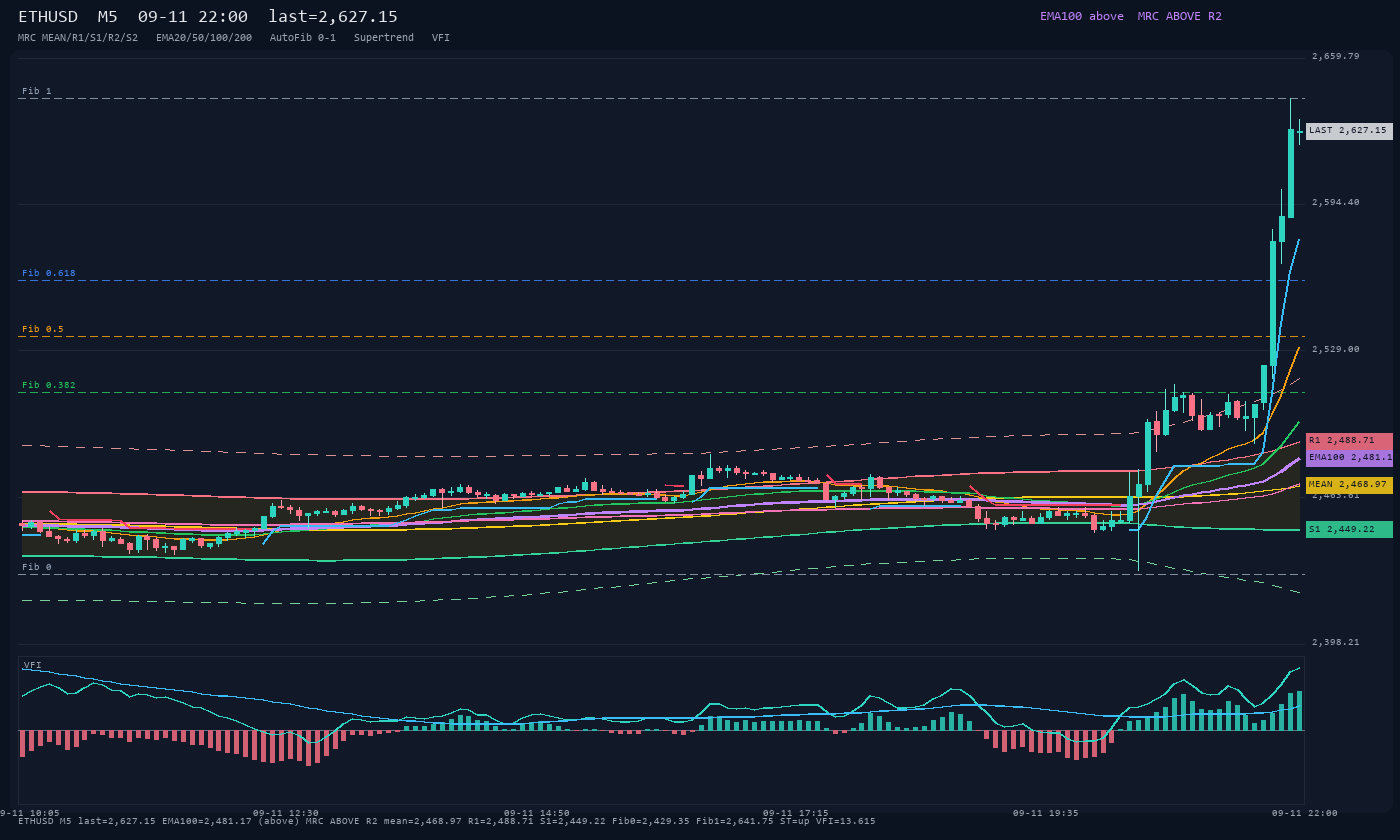This screenshot has height=840, width=1400.
Task: Click the 09-11 12:30 time axis label
Action: (286, 813)
